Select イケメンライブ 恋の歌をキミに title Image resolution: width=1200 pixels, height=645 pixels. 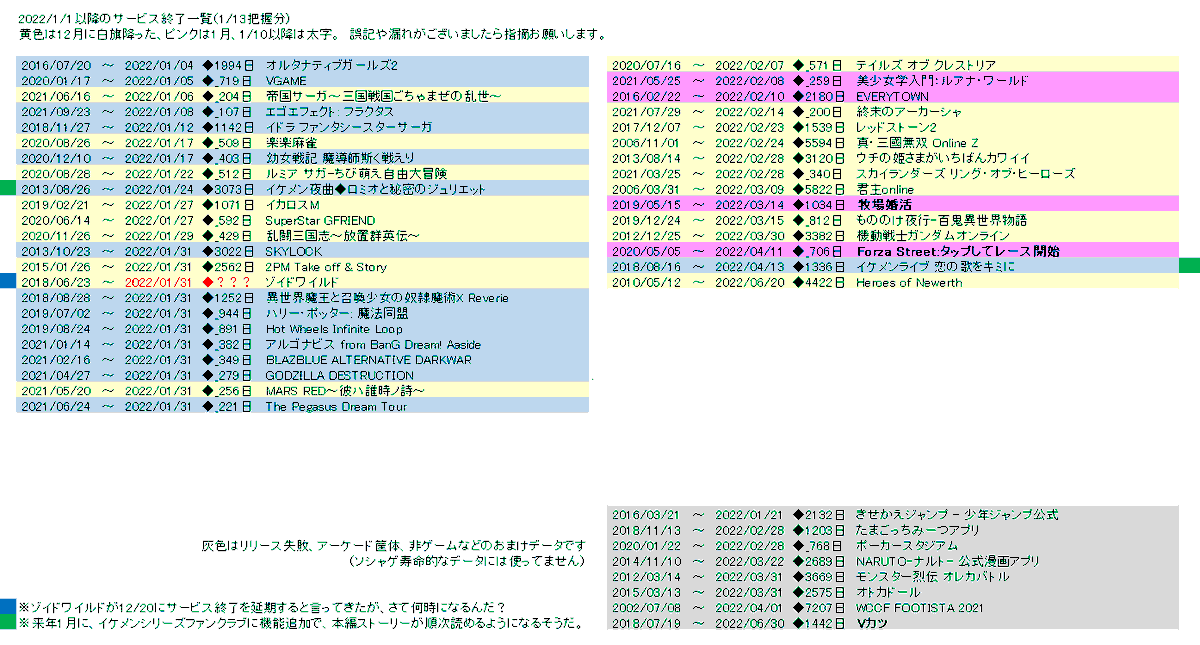(x=935, y=266)
